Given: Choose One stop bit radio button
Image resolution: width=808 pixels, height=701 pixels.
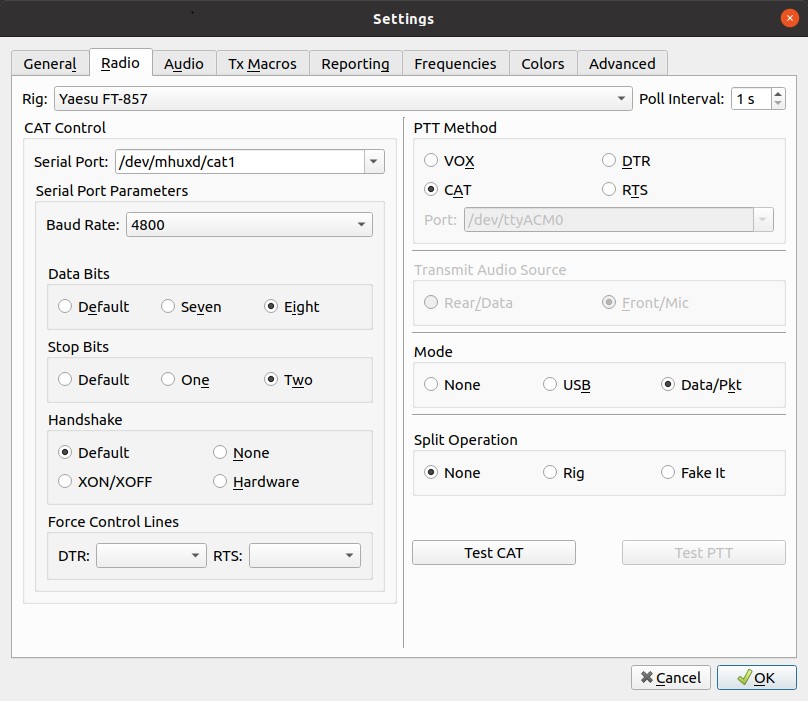Looking at the screenshot, I should [x=168, y=380].
